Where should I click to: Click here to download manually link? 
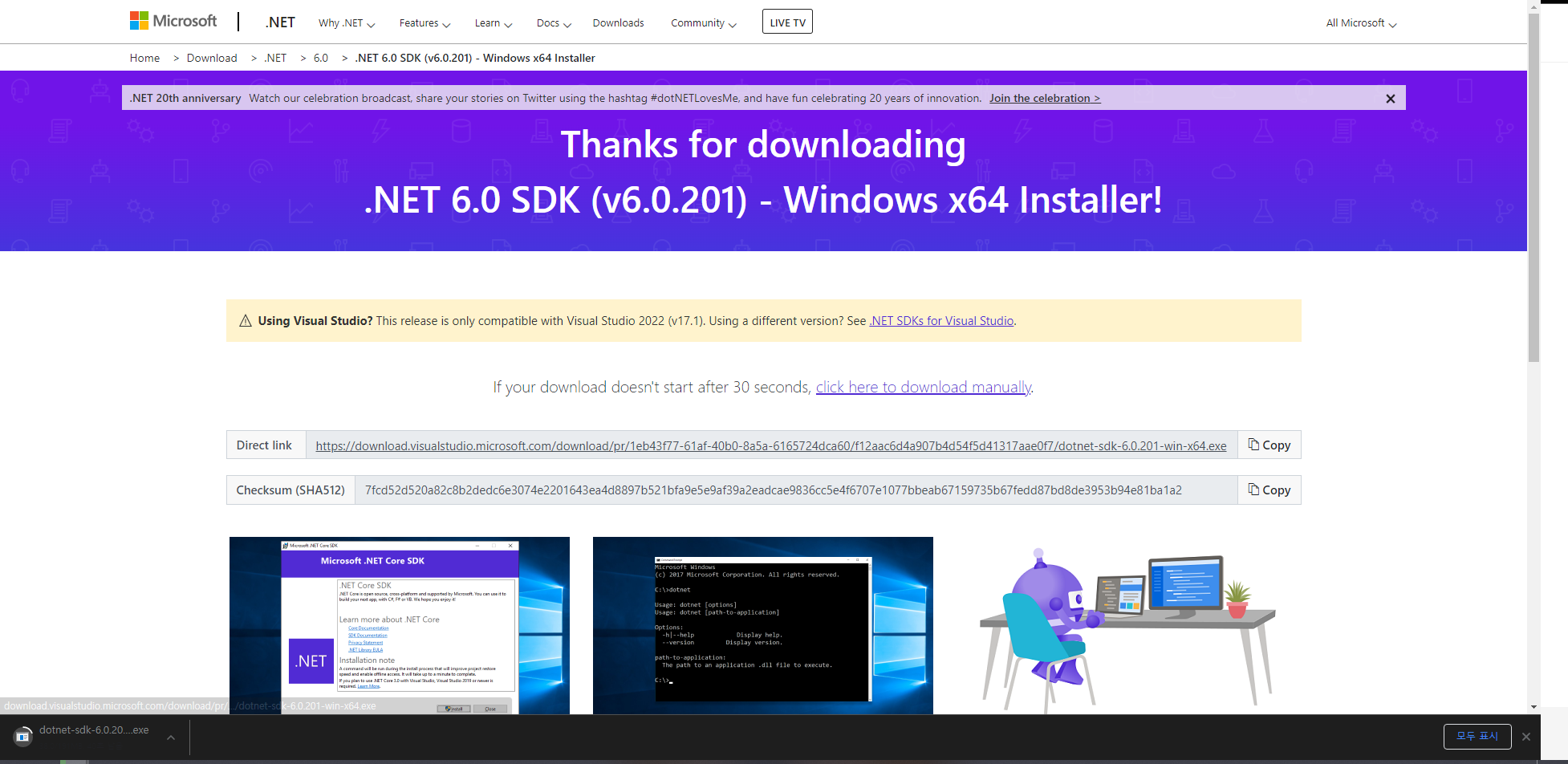point(924,387)
